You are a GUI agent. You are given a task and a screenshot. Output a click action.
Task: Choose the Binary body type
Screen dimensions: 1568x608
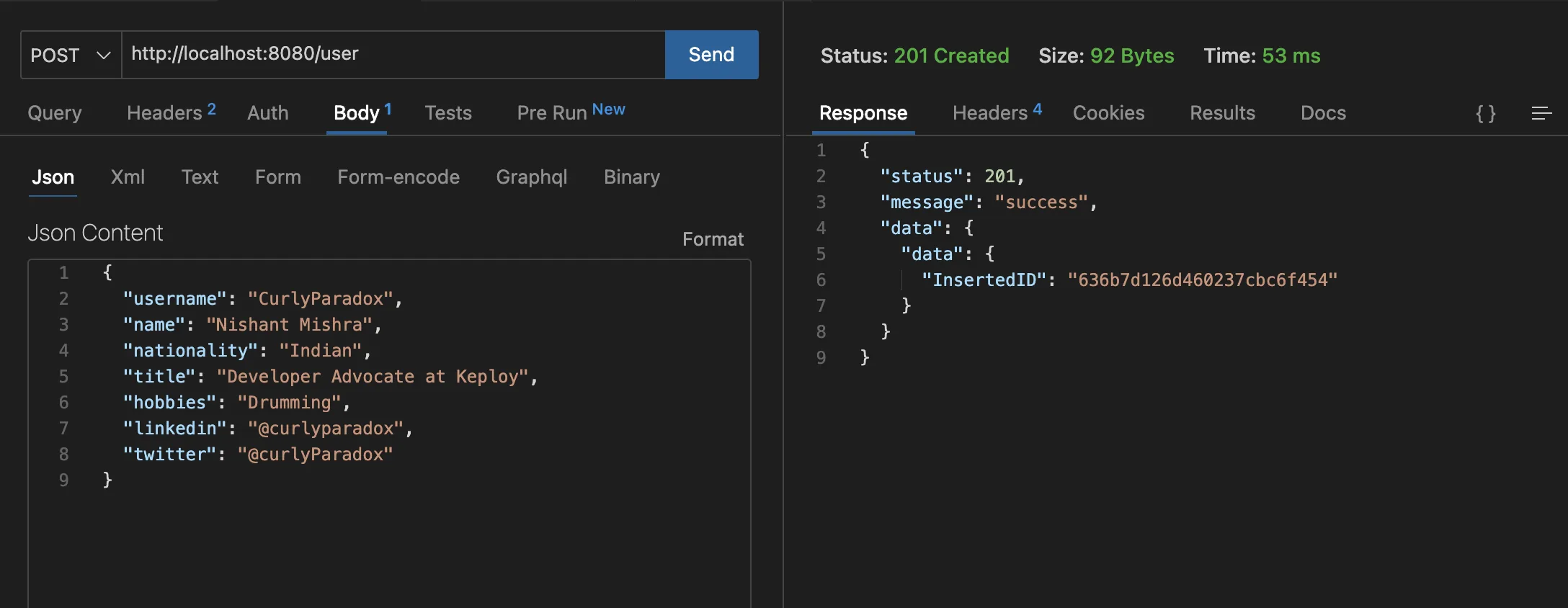click(x=632, y=177)
